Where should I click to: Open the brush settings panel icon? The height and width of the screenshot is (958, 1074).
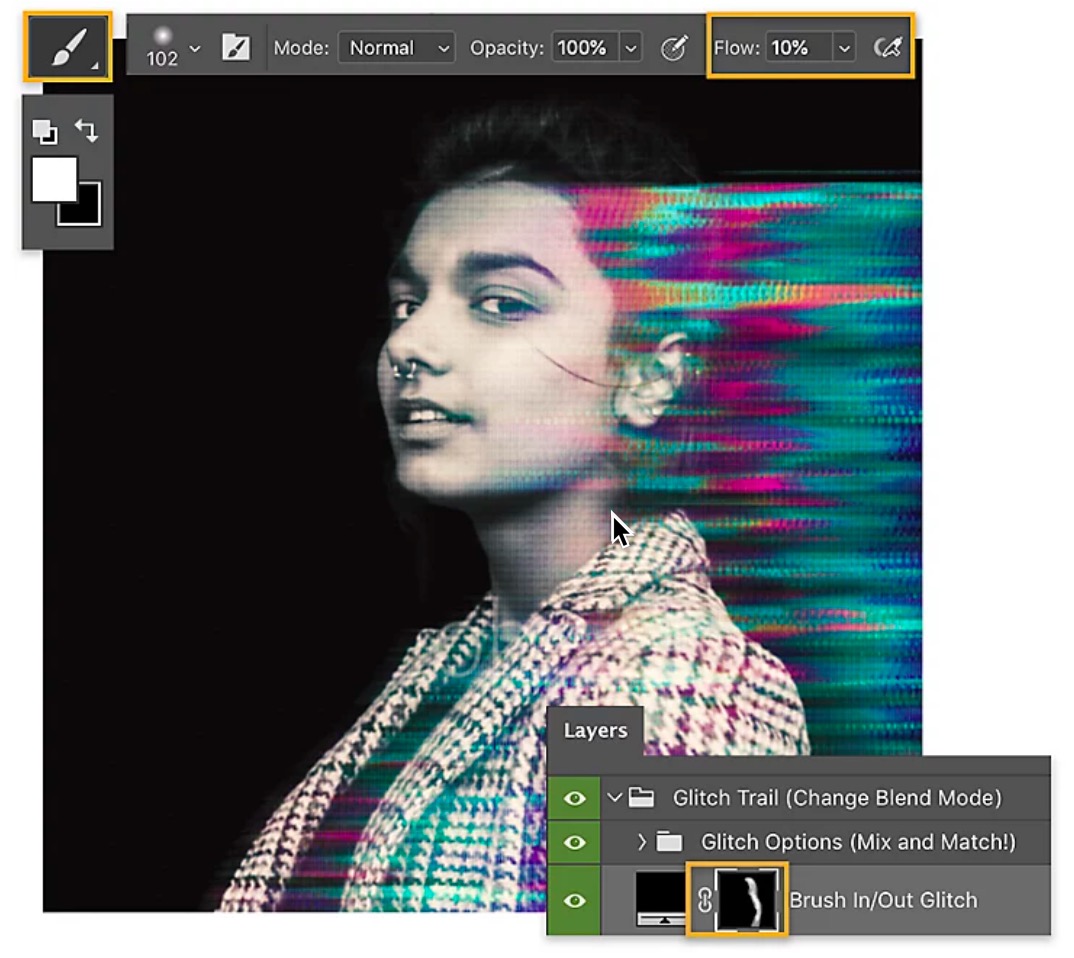point(236,47)
